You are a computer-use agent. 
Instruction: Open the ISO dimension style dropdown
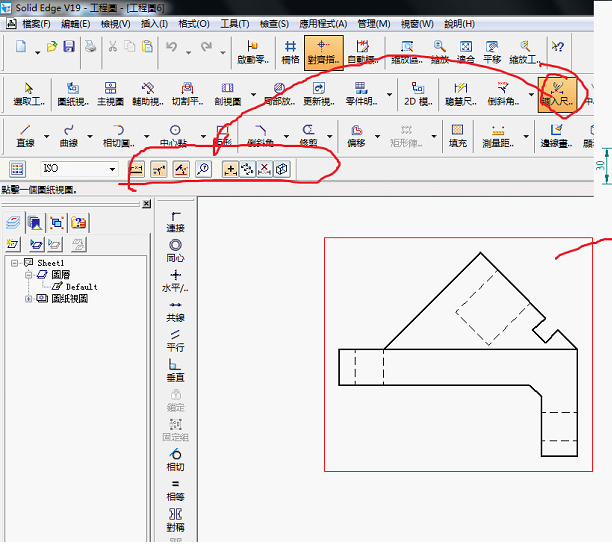pyautogui.click(x=112, y=169)
